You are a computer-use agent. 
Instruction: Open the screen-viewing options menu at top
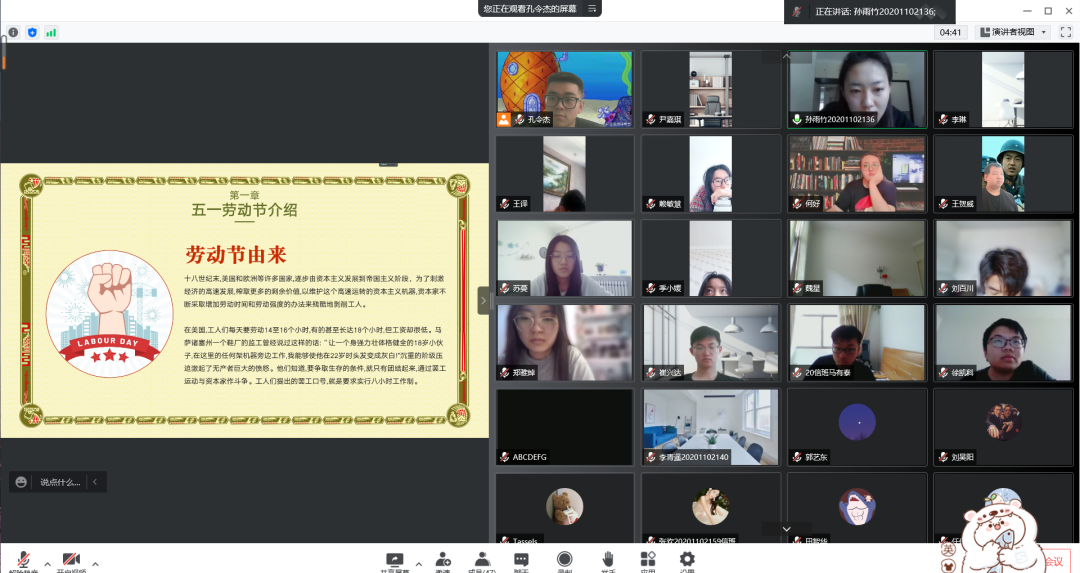pyautogui.click(x=593, y=9)
